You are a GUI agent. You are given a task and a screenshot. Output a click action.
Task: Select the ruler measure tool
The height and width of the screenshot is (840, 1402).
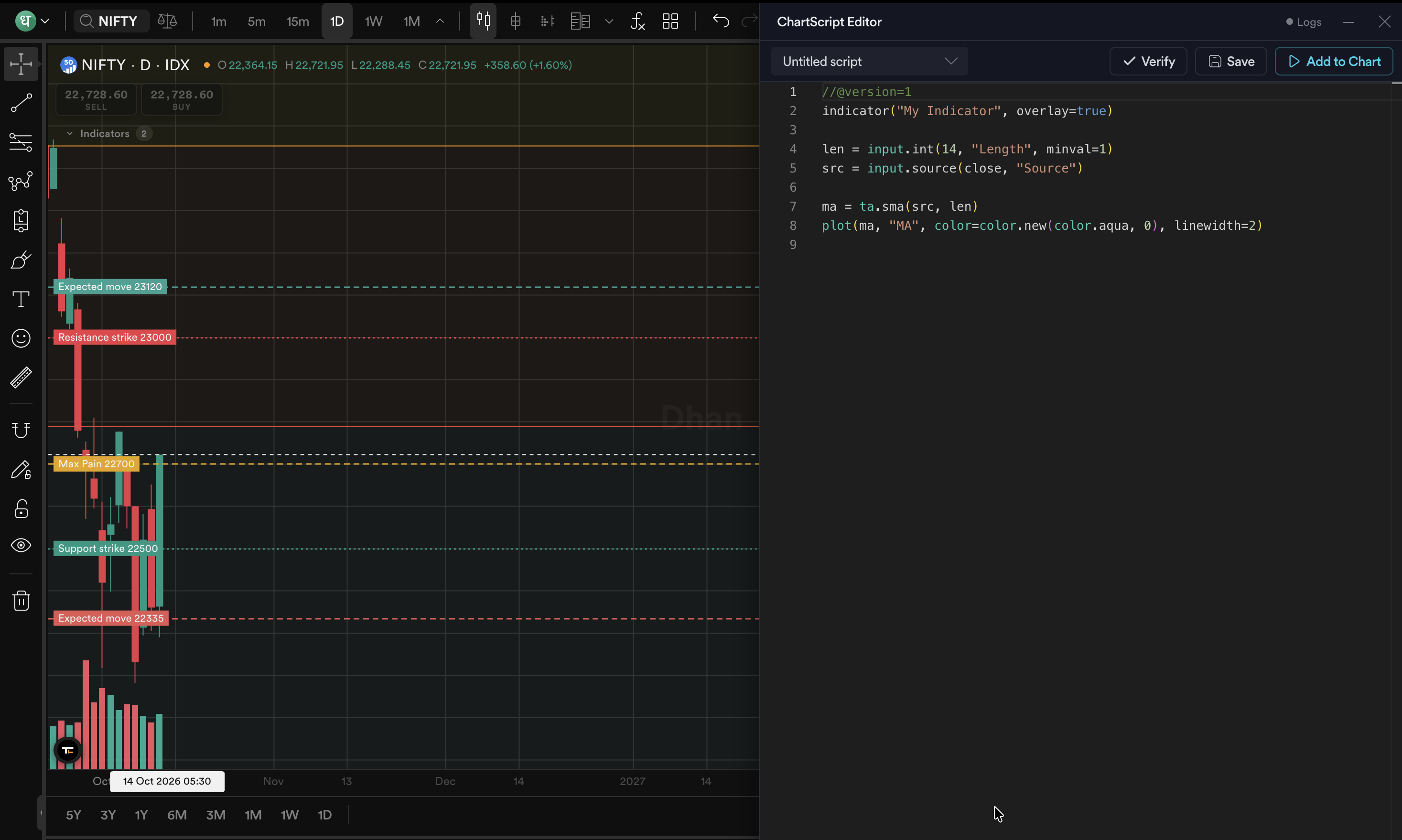(21, 377)
